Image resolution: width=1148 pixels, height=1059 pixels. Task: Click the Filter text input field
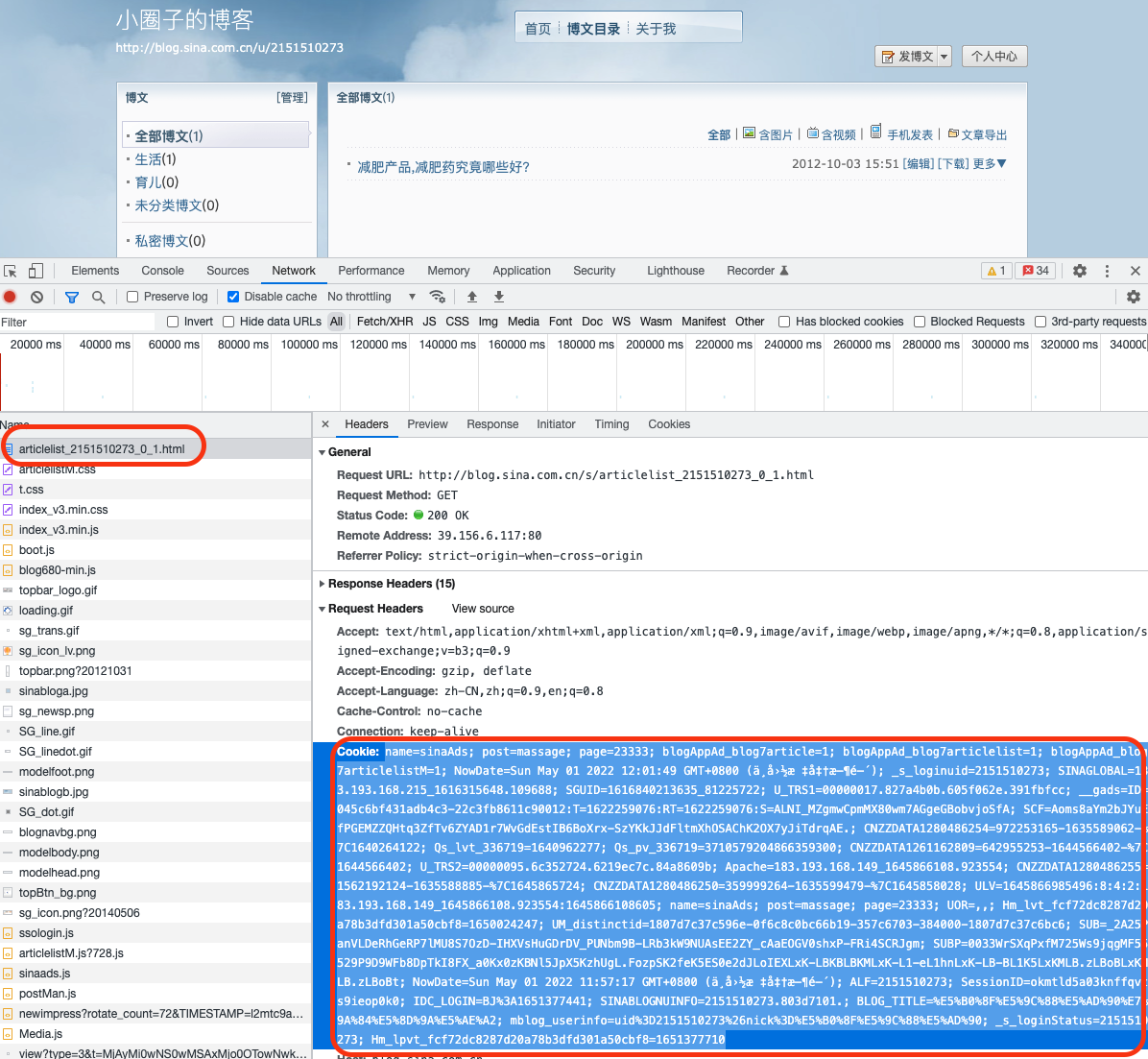click(77, 323)
